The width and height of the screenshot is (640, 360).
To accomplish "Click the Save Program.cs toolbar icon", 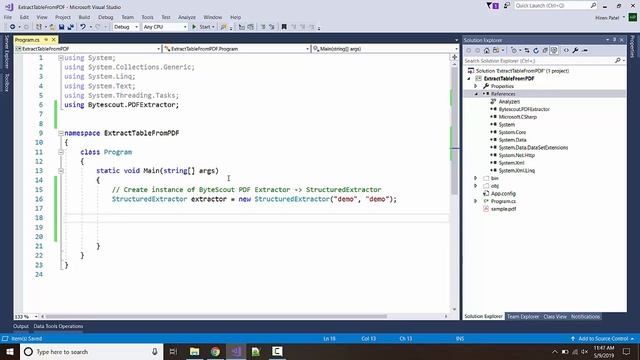I will tap(61, 27).
